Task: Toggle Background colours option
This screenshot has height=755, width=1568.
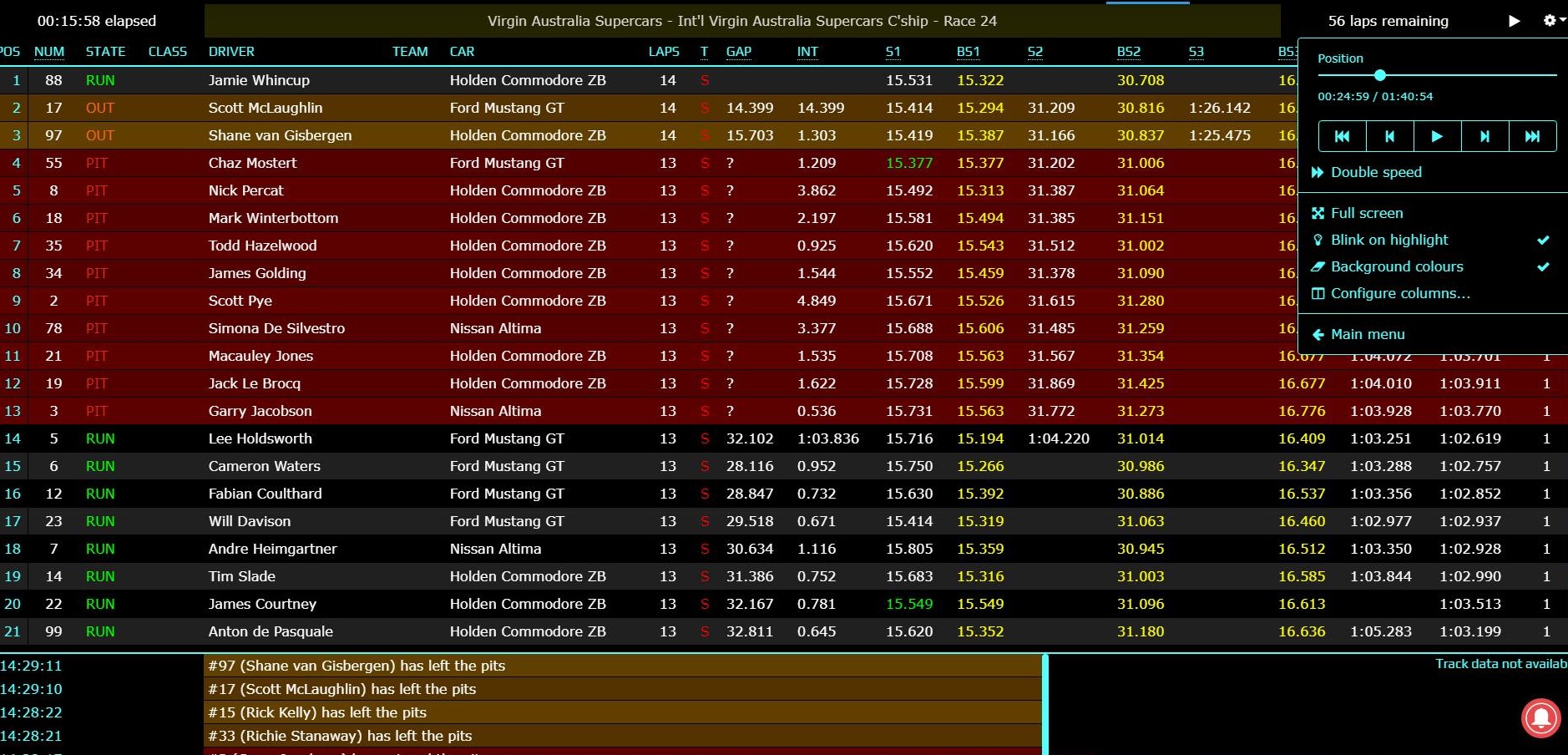Action: tap(1429, 266)
